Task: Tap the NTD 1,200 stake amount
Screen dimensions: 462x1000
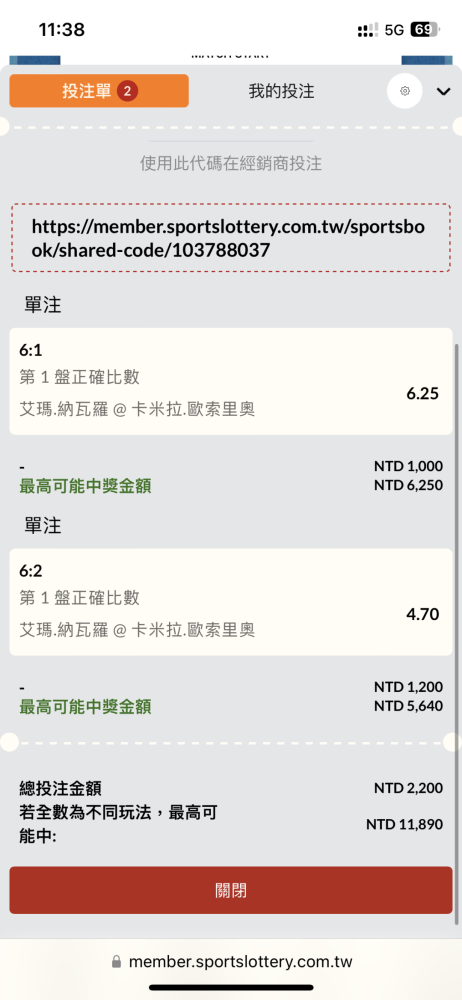Action: (x=408, y=687)
